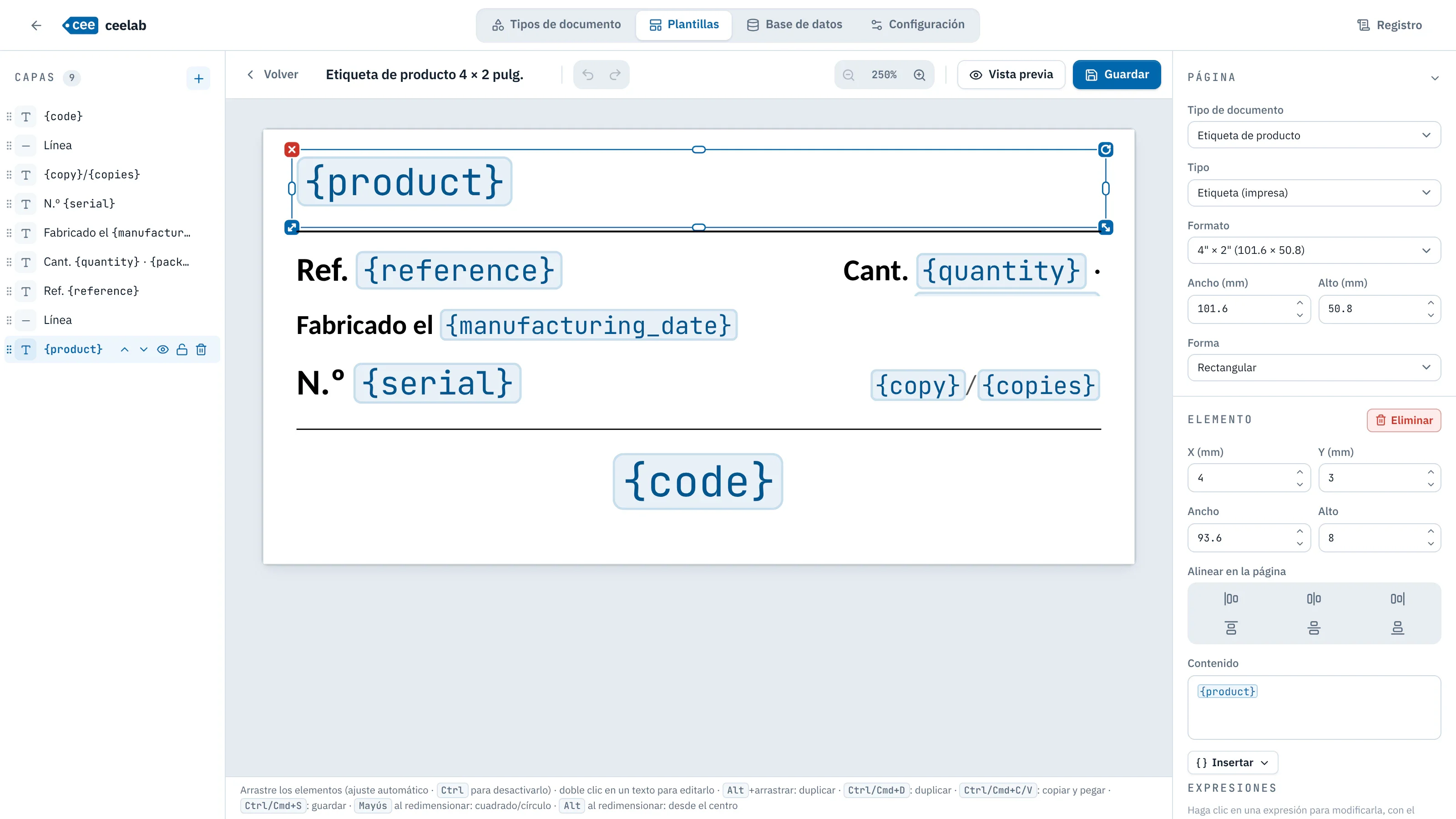The image size is (1456, 819).
Task: Click the undo arrow icon
Action: [588, 75]
